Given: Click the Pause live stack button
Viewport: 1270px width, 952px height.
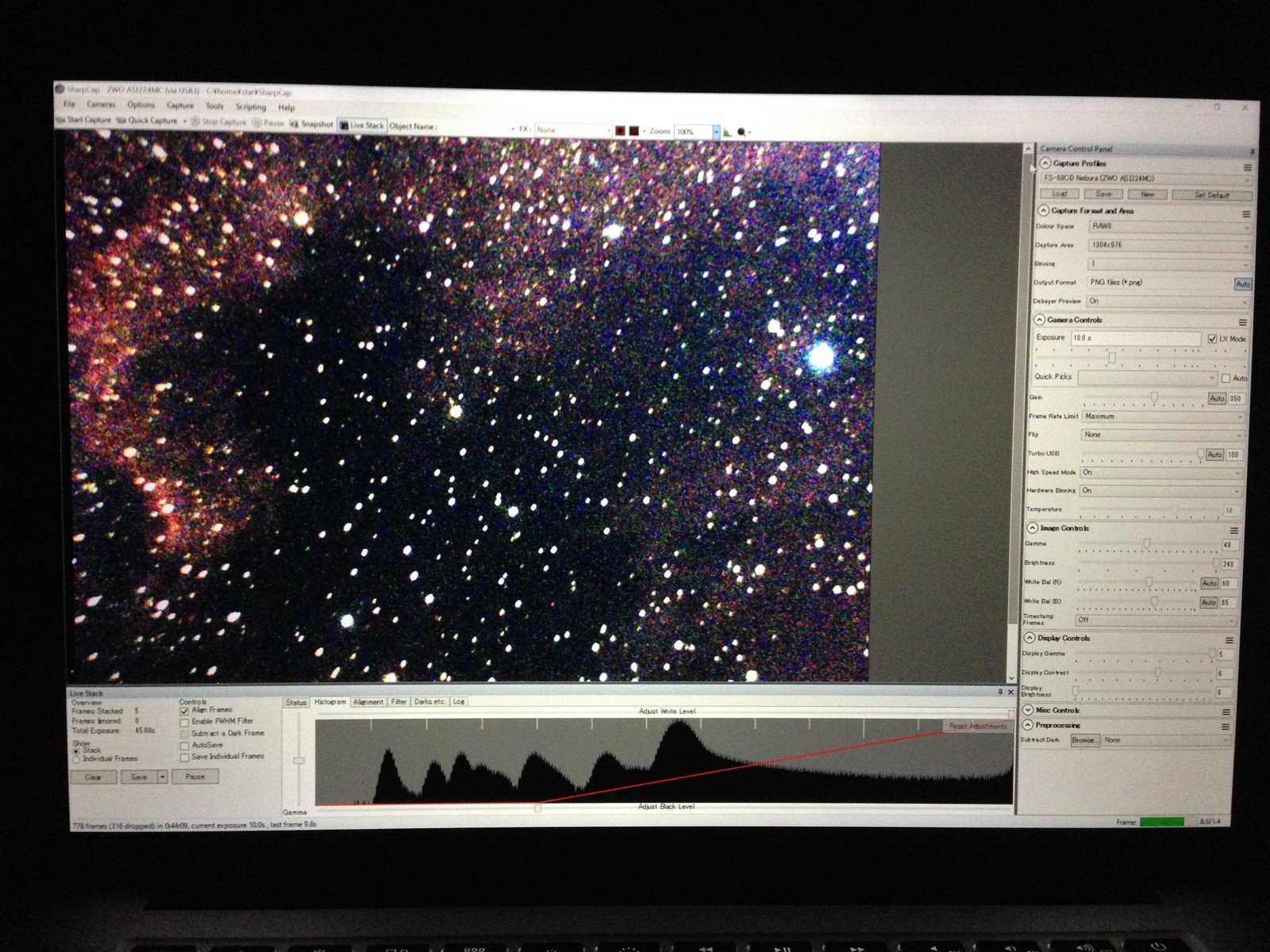Looking at the screenshot, I should pos(195,777).
